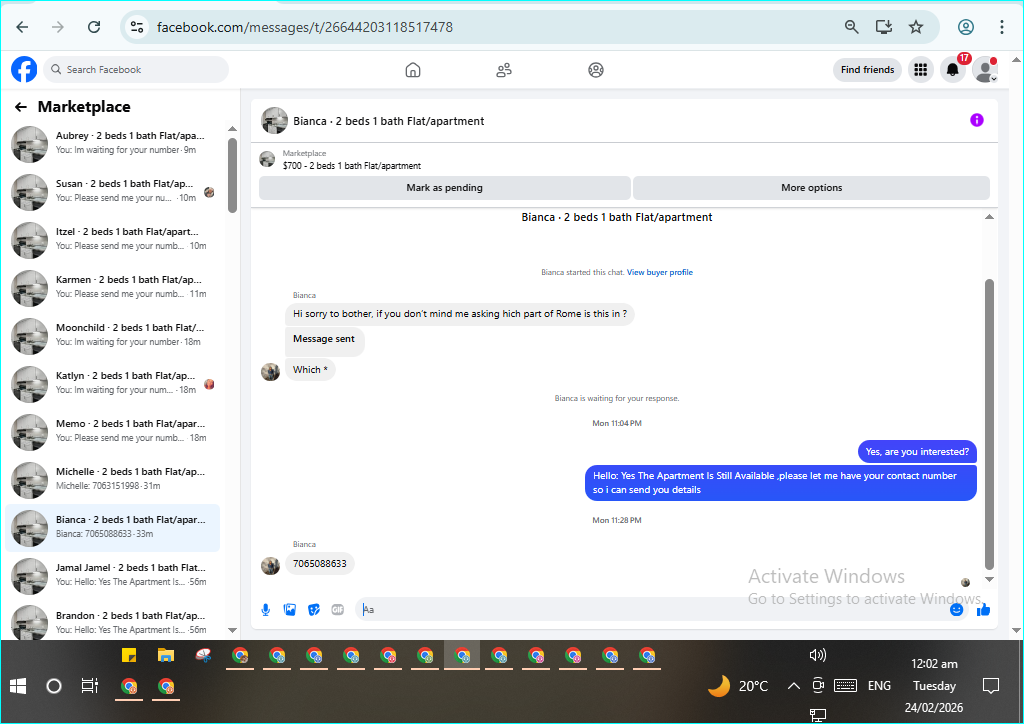Screen dimensions: 1024x724
Task: Click More options button
Action: click(811, 187)
